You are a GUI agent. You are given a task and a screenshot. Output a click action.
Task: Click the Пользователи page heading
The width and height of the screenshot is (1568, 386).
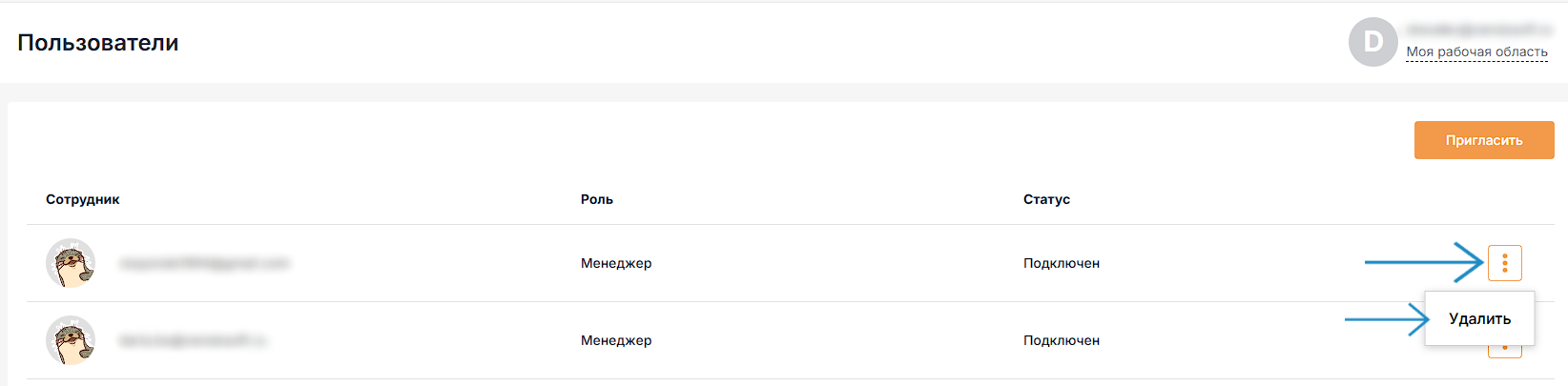tap(98, 43)
